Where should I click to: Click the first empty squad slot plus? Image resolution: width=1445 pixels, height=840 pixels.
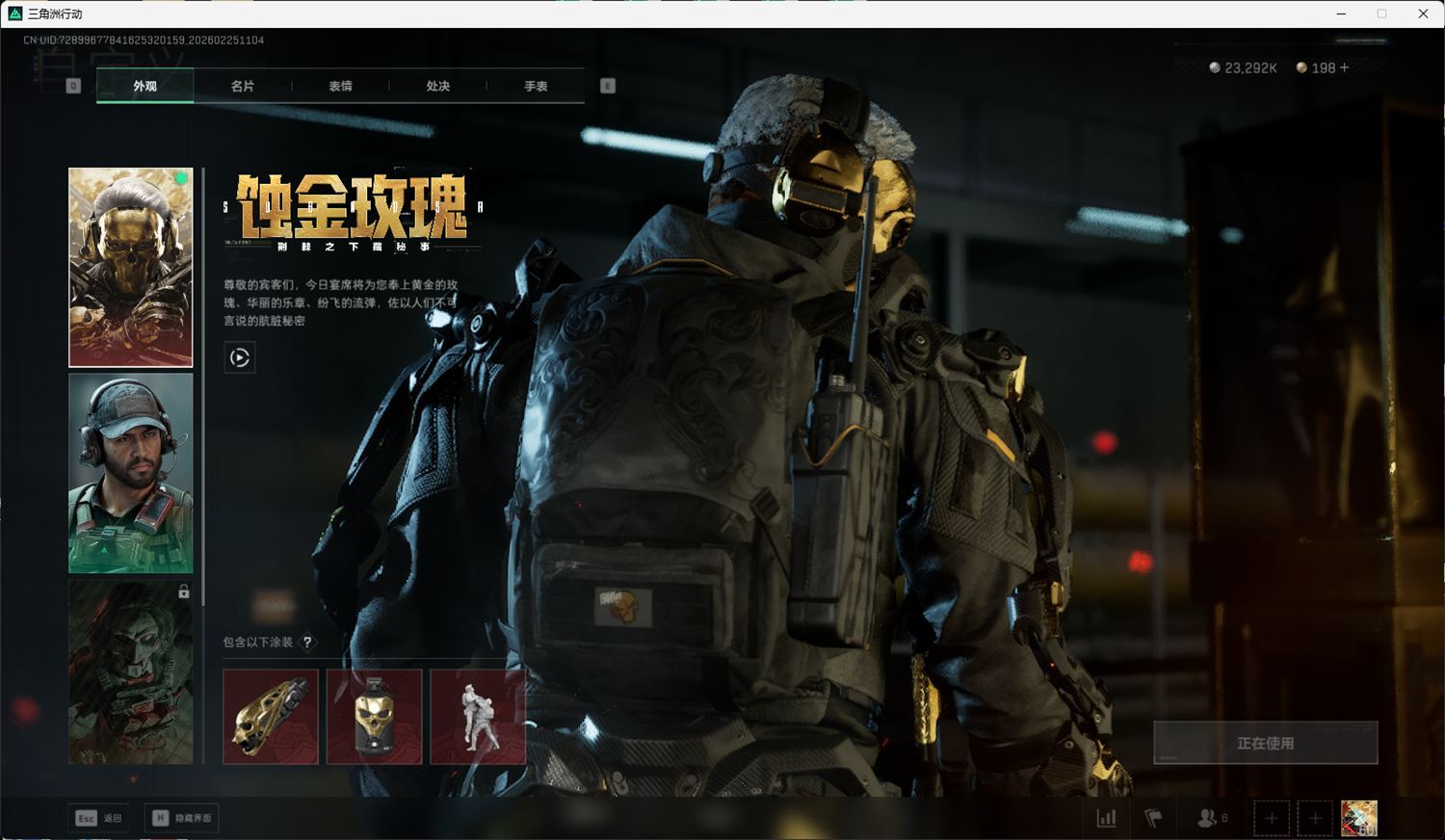point(1271,819)
